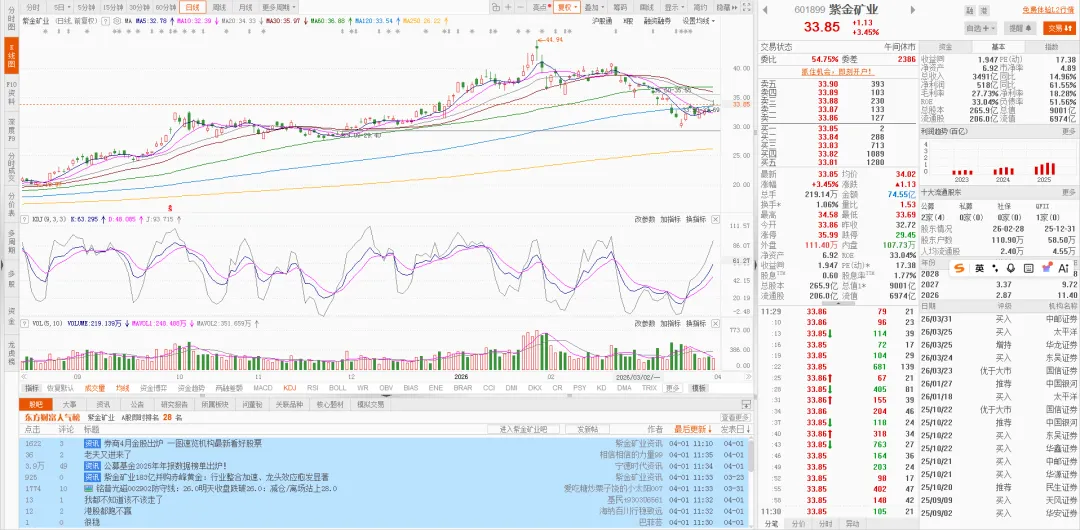Viewport: 1080px width, 530px height.
Task: Switch to 60分钟 chart period
Action: 164,8
